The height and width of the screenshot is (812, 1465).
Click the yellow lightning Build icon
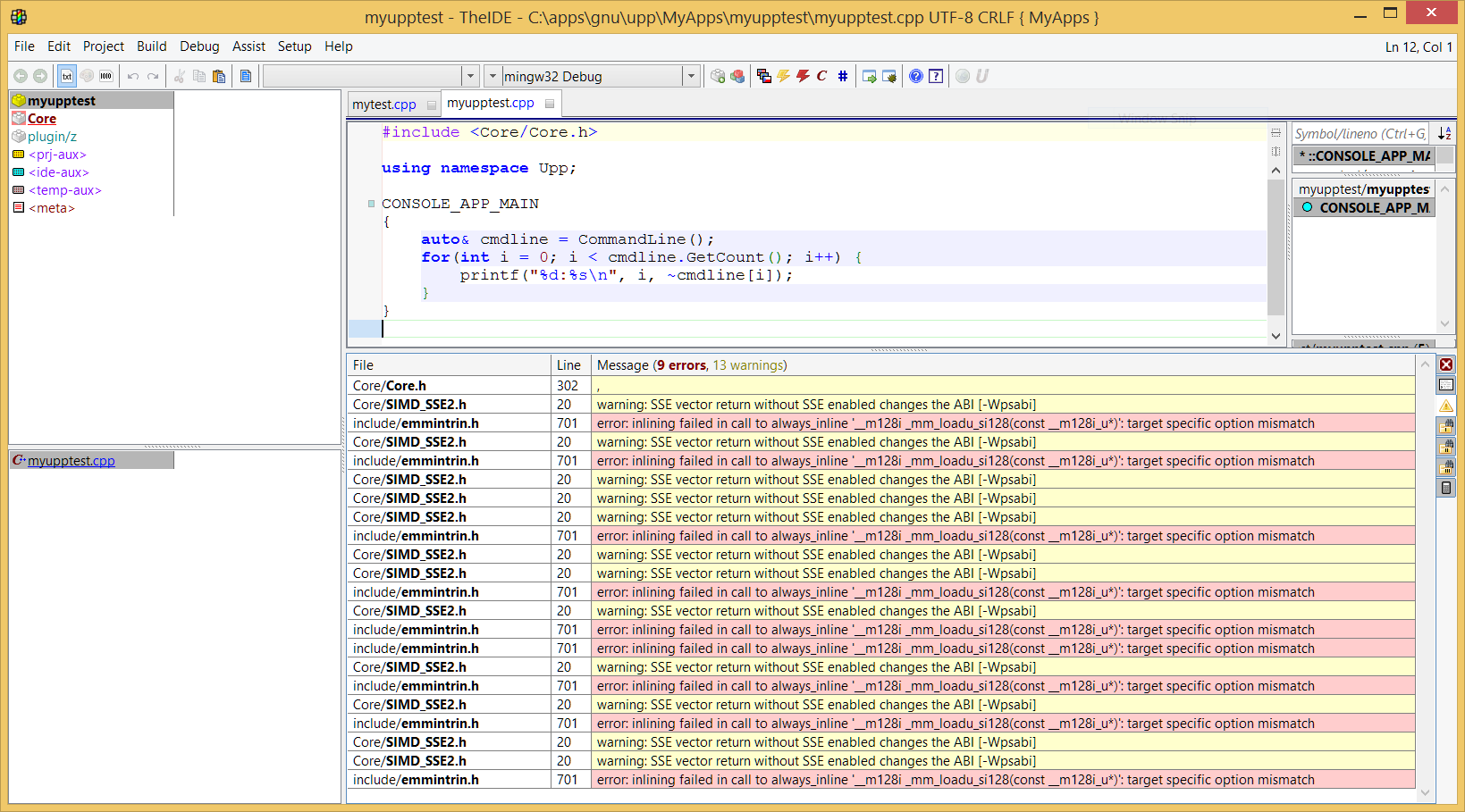[x=784, y=76]
